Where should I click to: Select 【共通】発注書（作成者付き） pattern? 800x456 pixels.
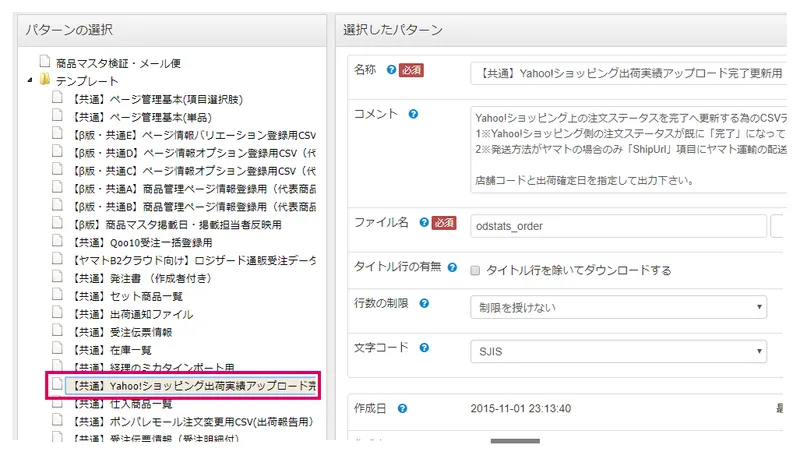click(x=140, y=278)
